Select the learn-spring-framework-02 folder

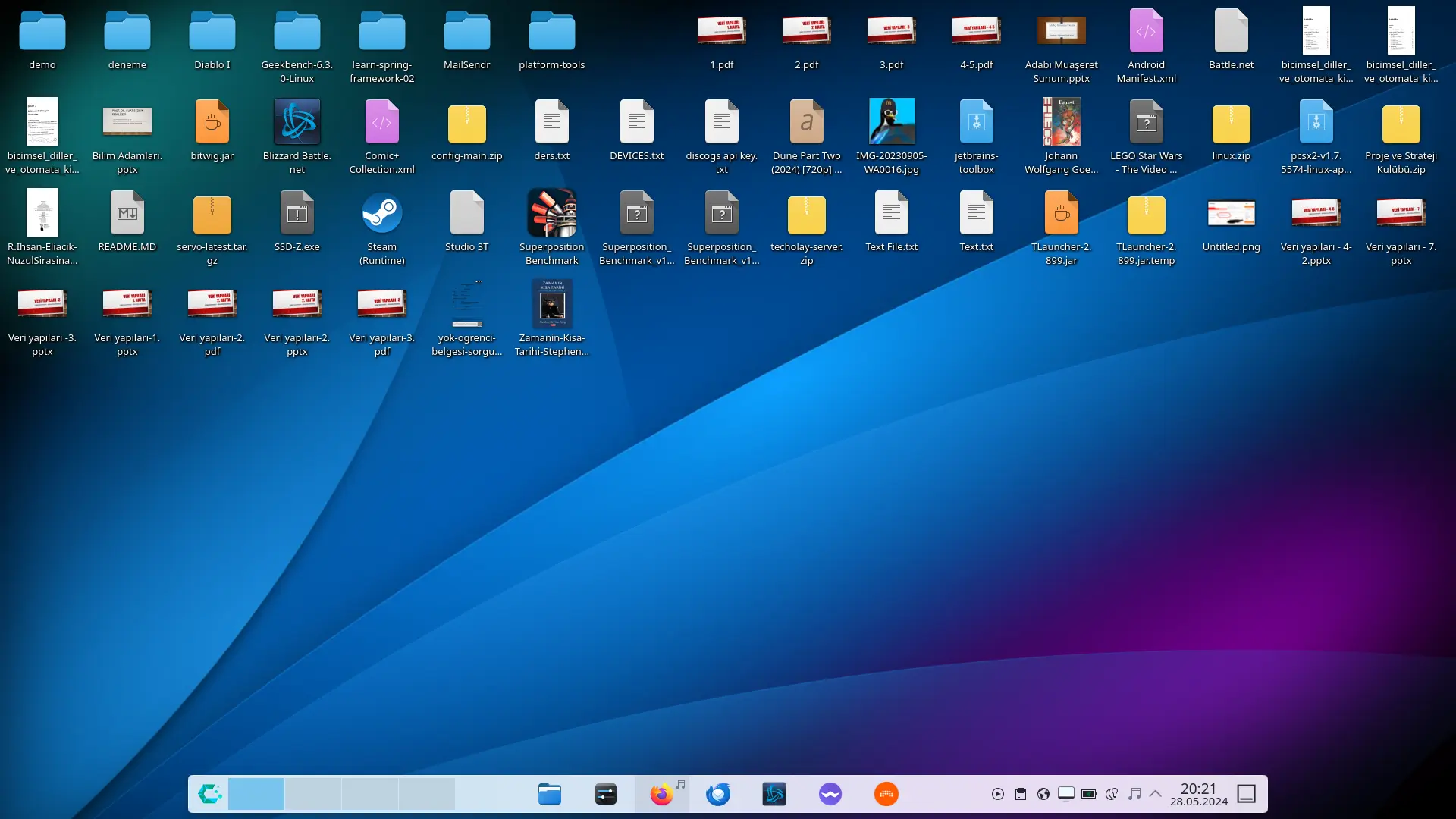click(x=382, y=47)
